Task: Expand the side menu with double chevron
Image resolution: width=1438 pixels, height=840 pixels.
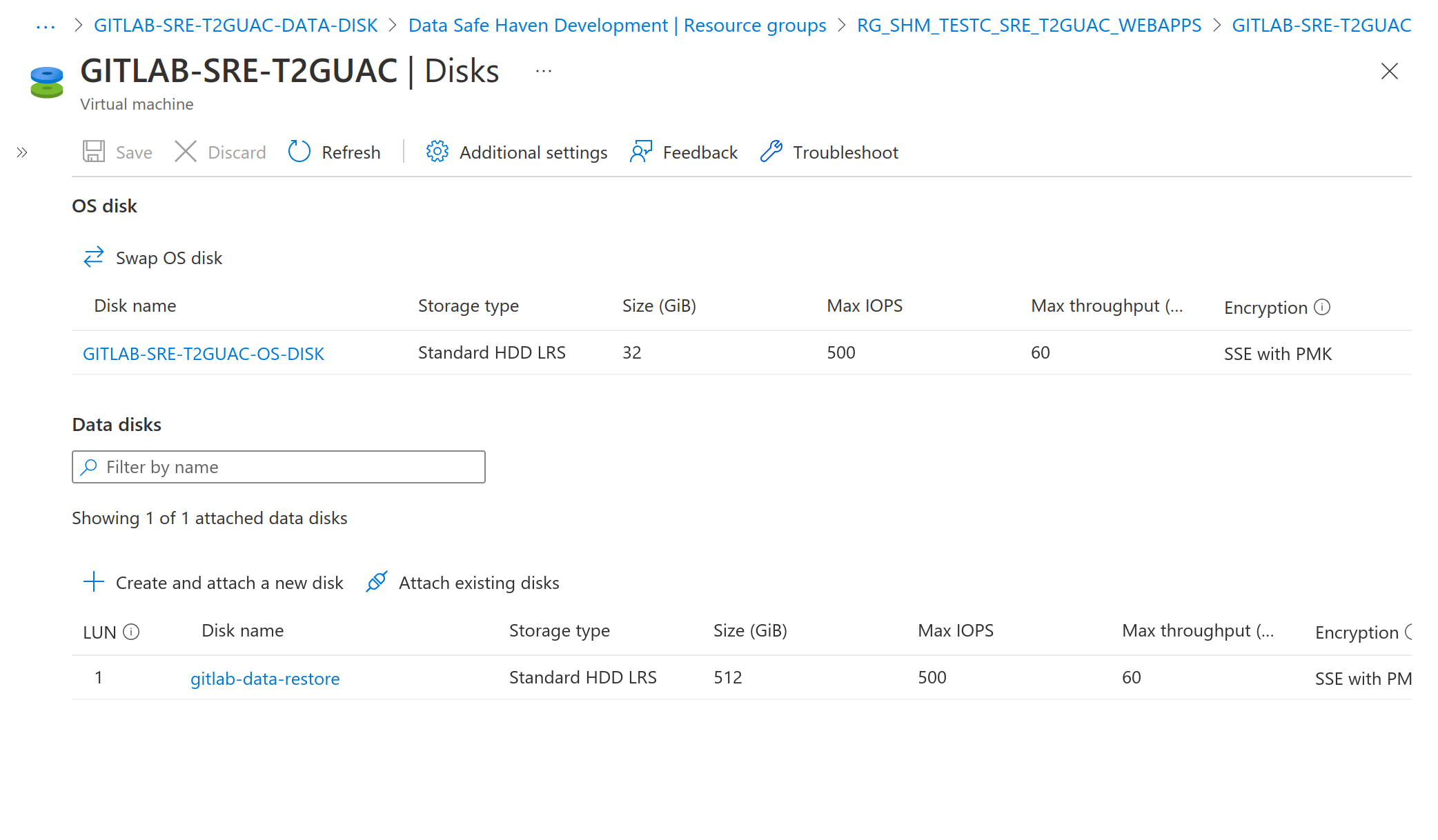Action: (22, 152)
